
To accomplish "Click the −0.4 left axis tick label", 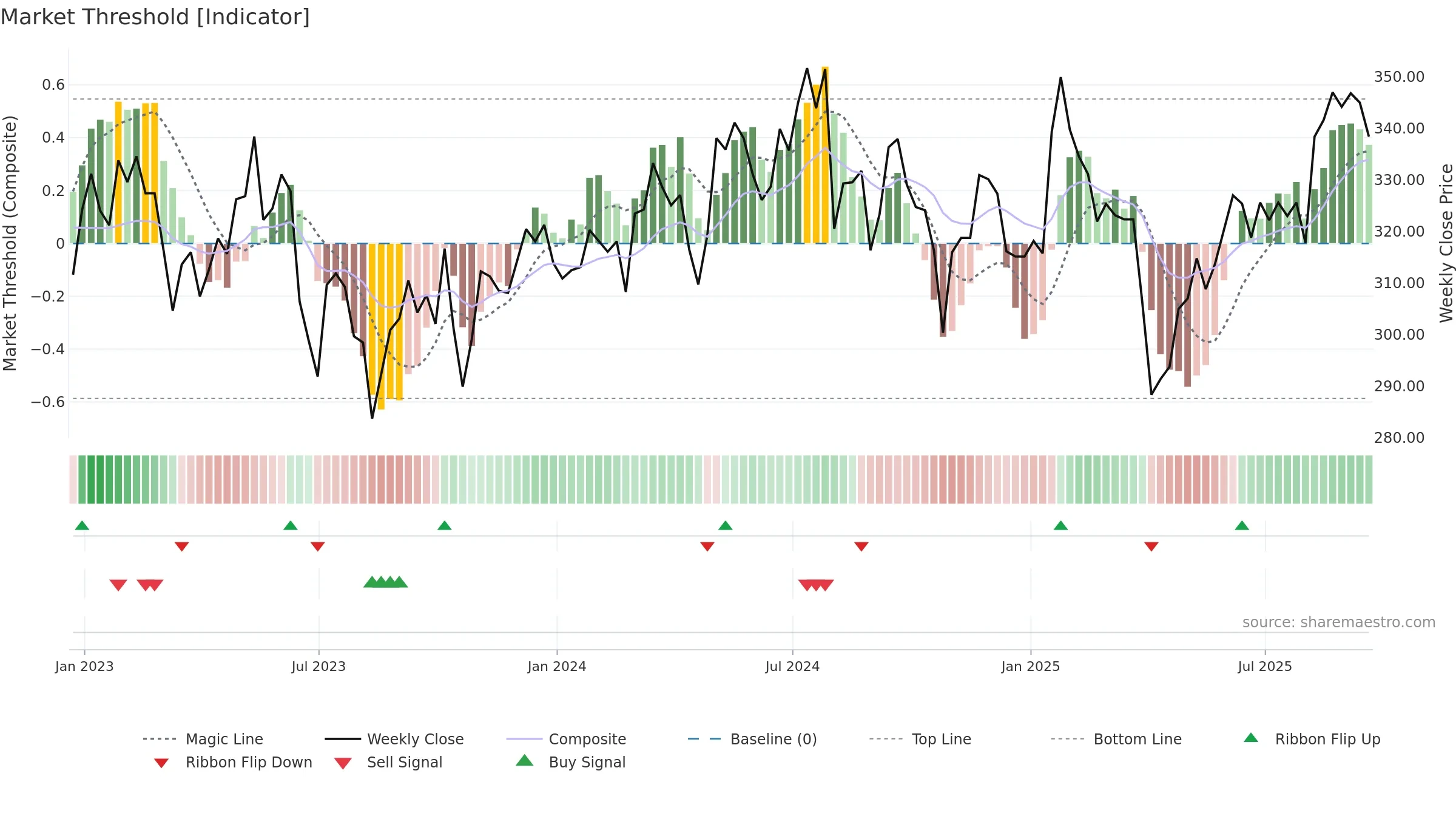I will (48, 349).
